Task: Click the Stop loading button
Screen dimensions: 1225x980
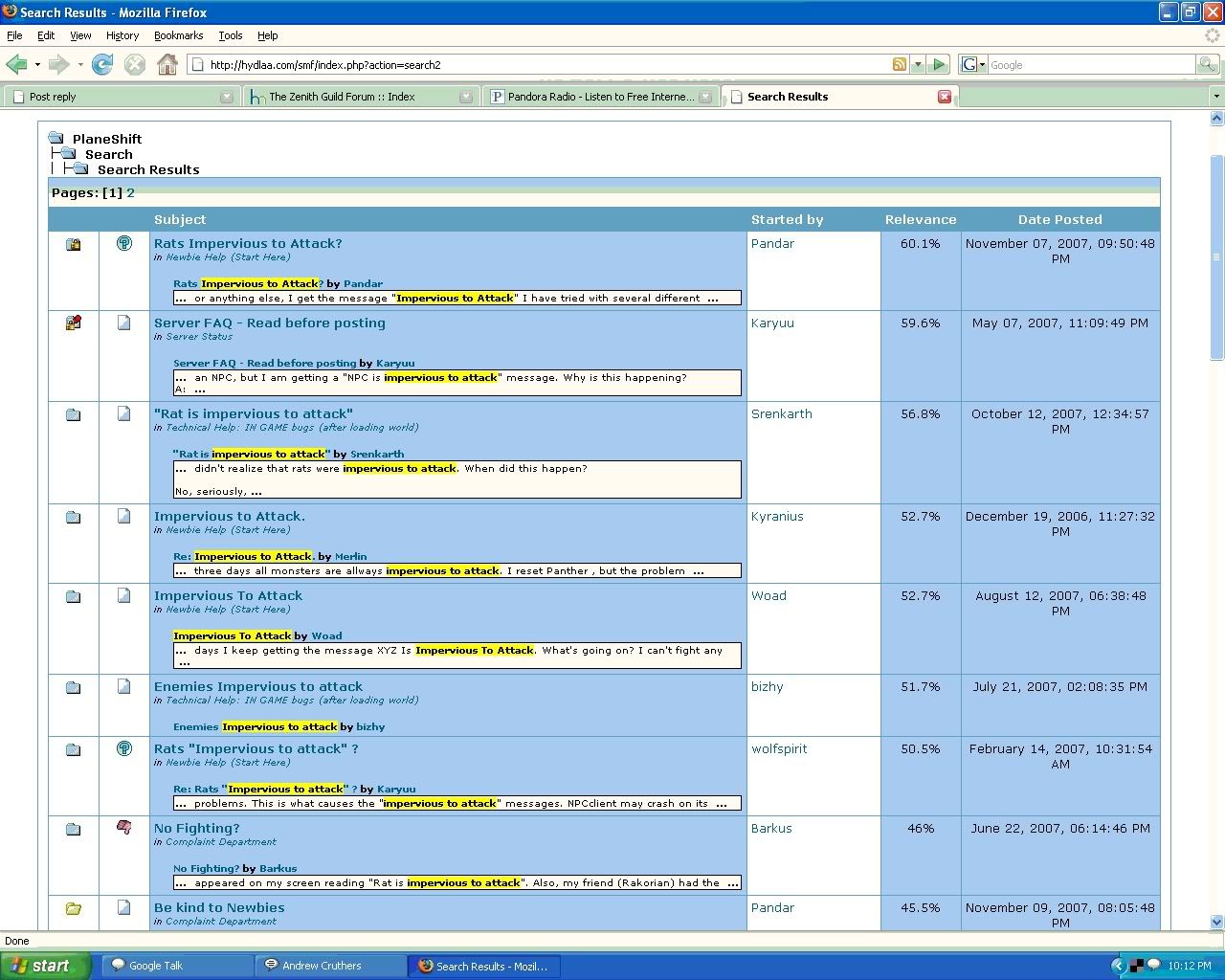Action: [x=135, y=64]
